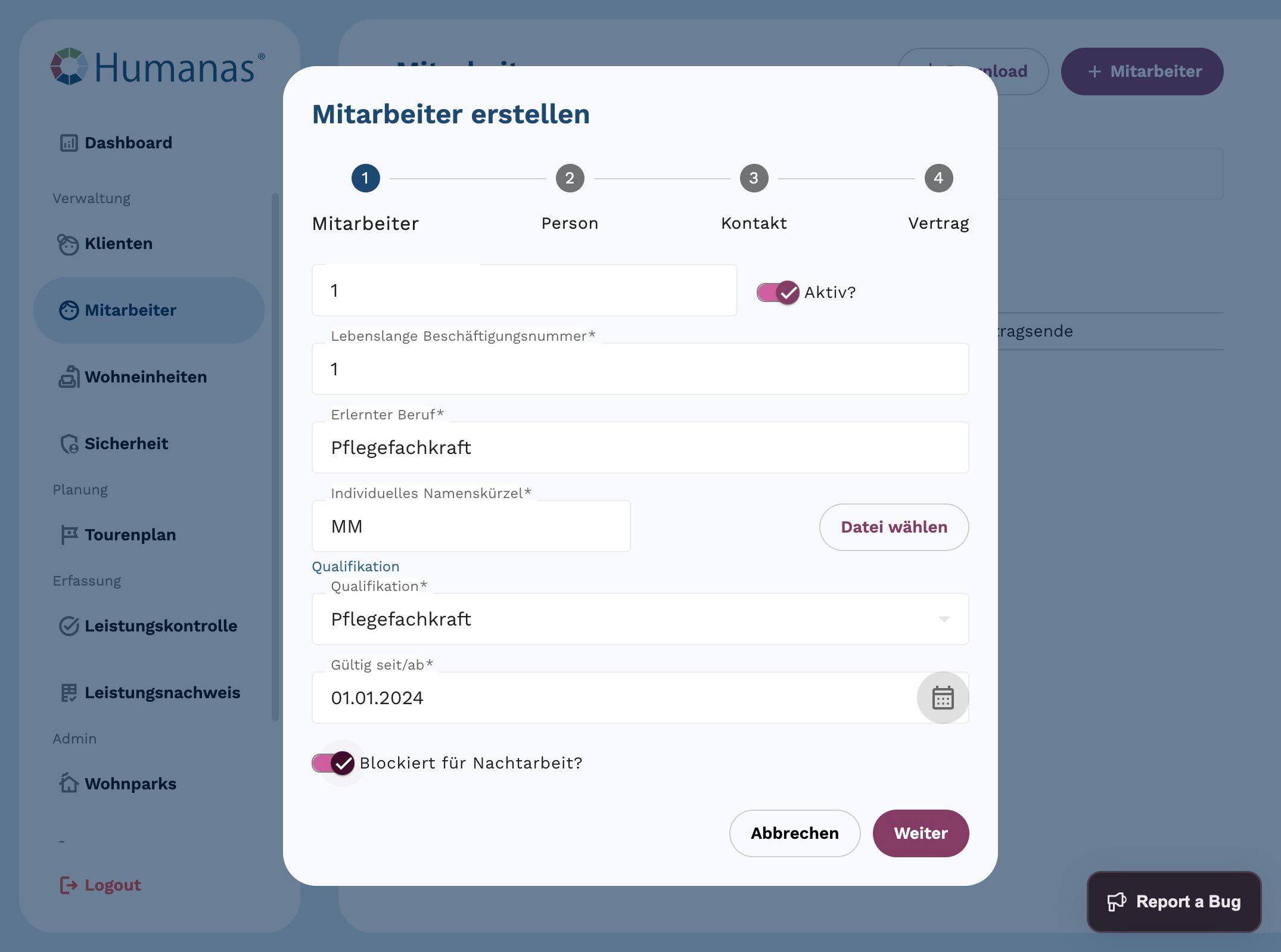The image size is (1281, 952).
Task: Toggle Blockiert für Nachtarbeit switch
Action: [x=333, y=763]
